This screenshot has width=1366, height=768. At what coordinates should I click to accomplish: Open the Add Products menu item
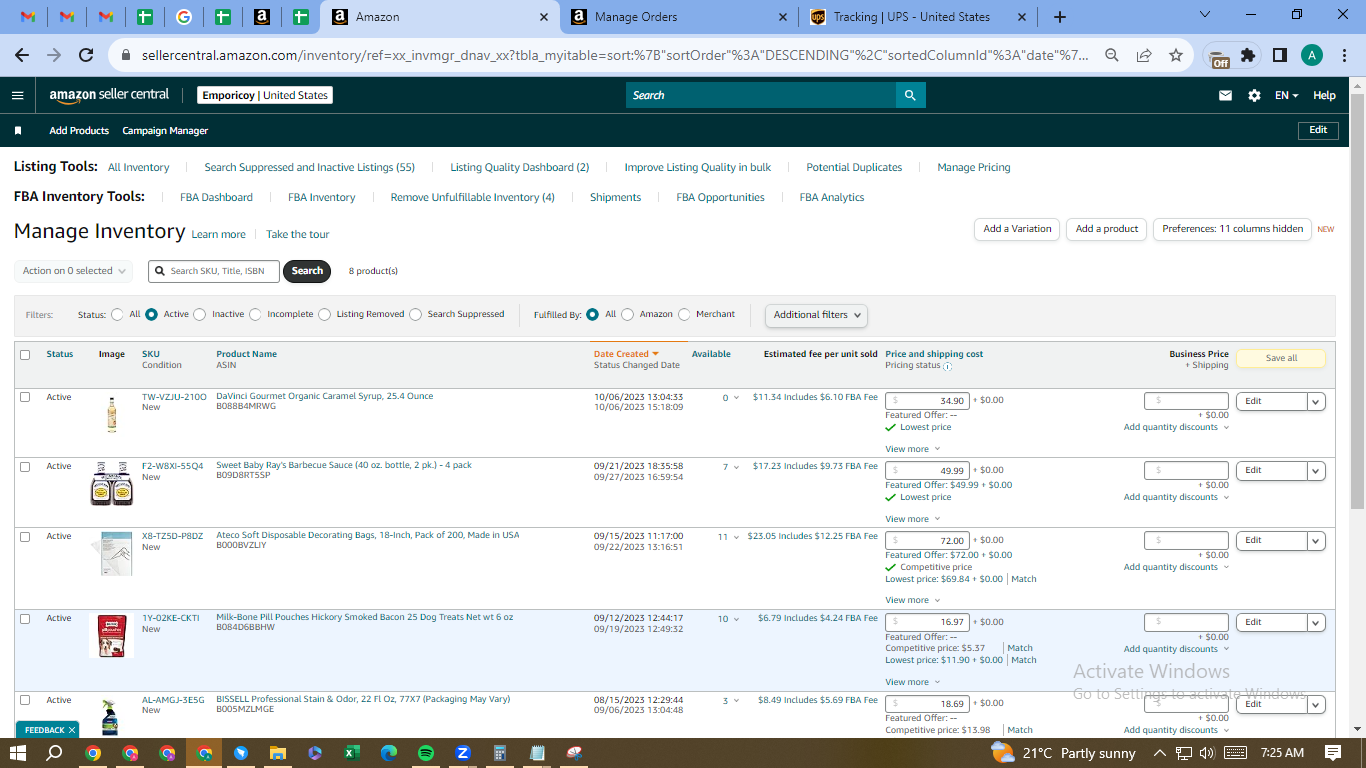tap(79, 131)
